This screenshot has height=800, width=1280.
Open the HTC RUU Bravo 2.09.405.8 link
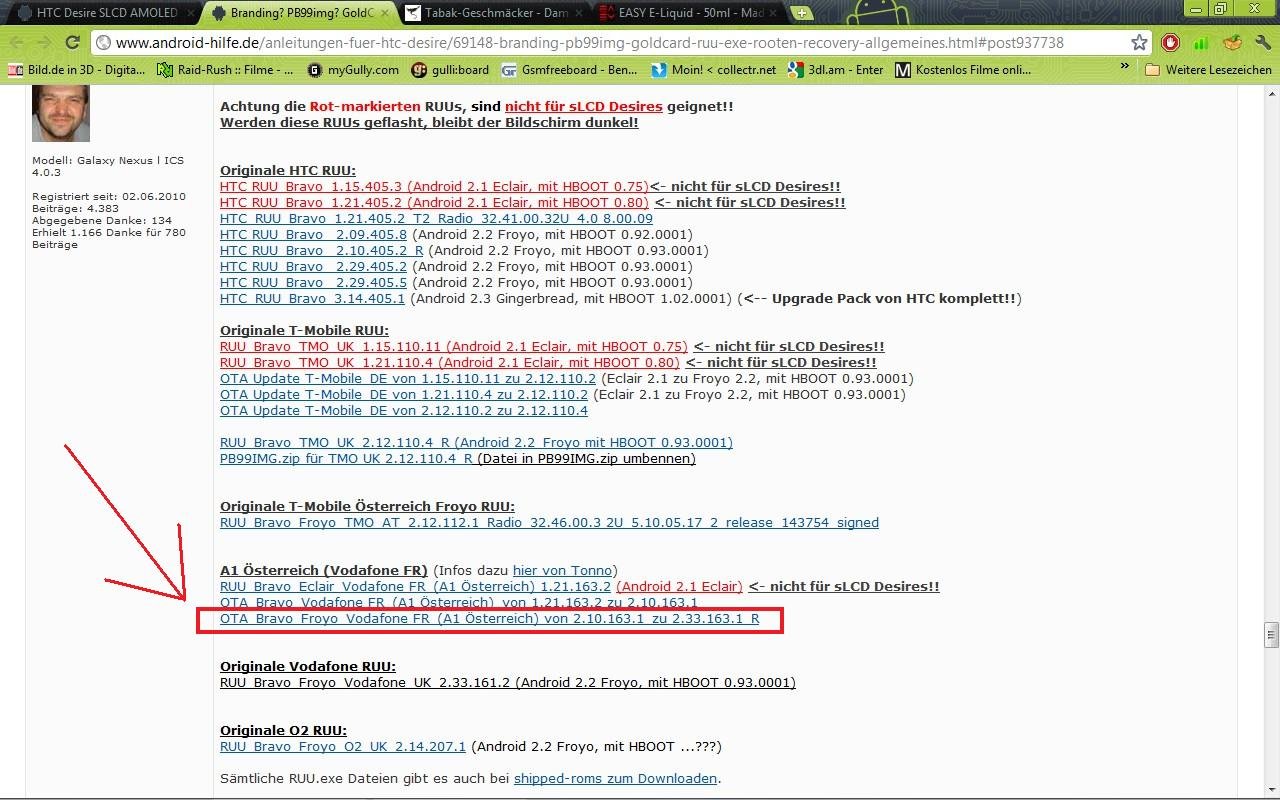pos(314,234)
